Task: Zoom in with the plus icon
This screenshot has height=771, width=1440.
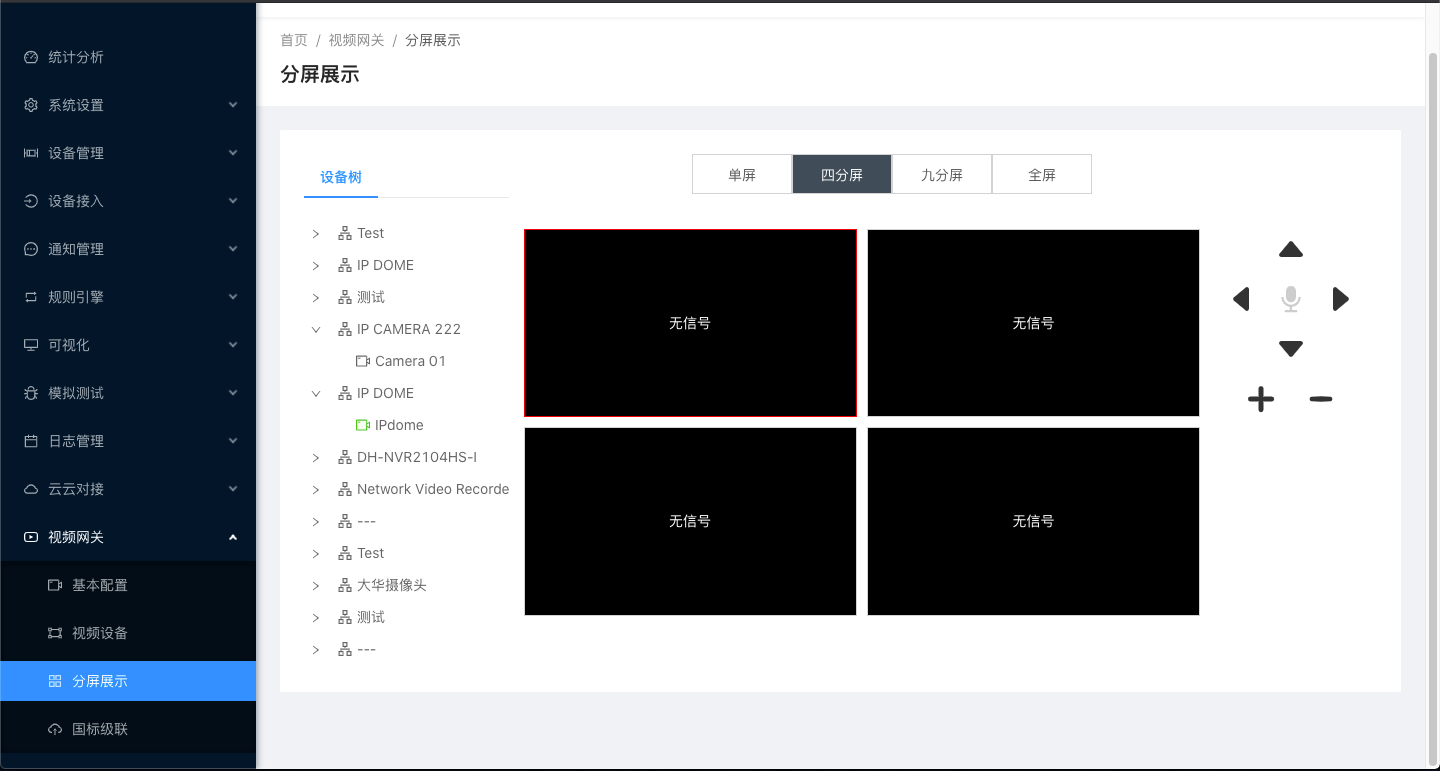Action: click(x=1261, y=400)
